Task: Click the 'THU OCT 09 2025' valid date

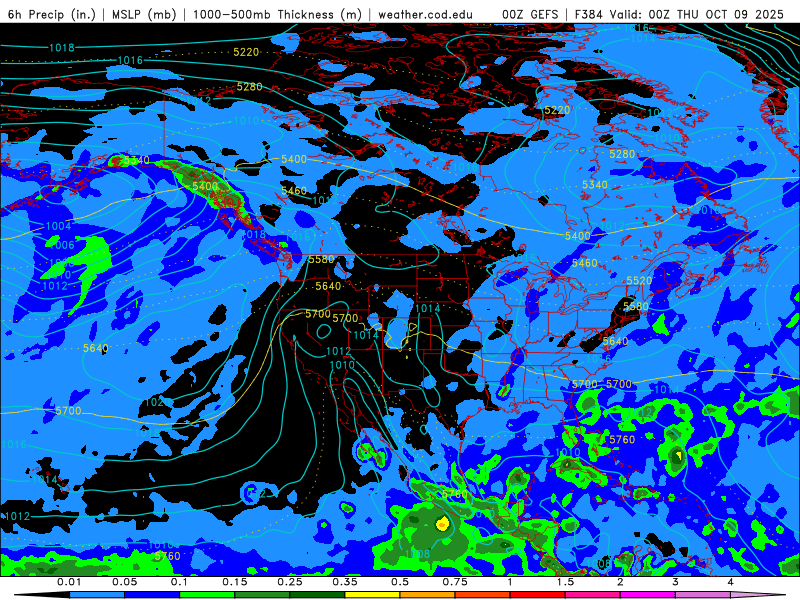Action: (x=730, y=14)
